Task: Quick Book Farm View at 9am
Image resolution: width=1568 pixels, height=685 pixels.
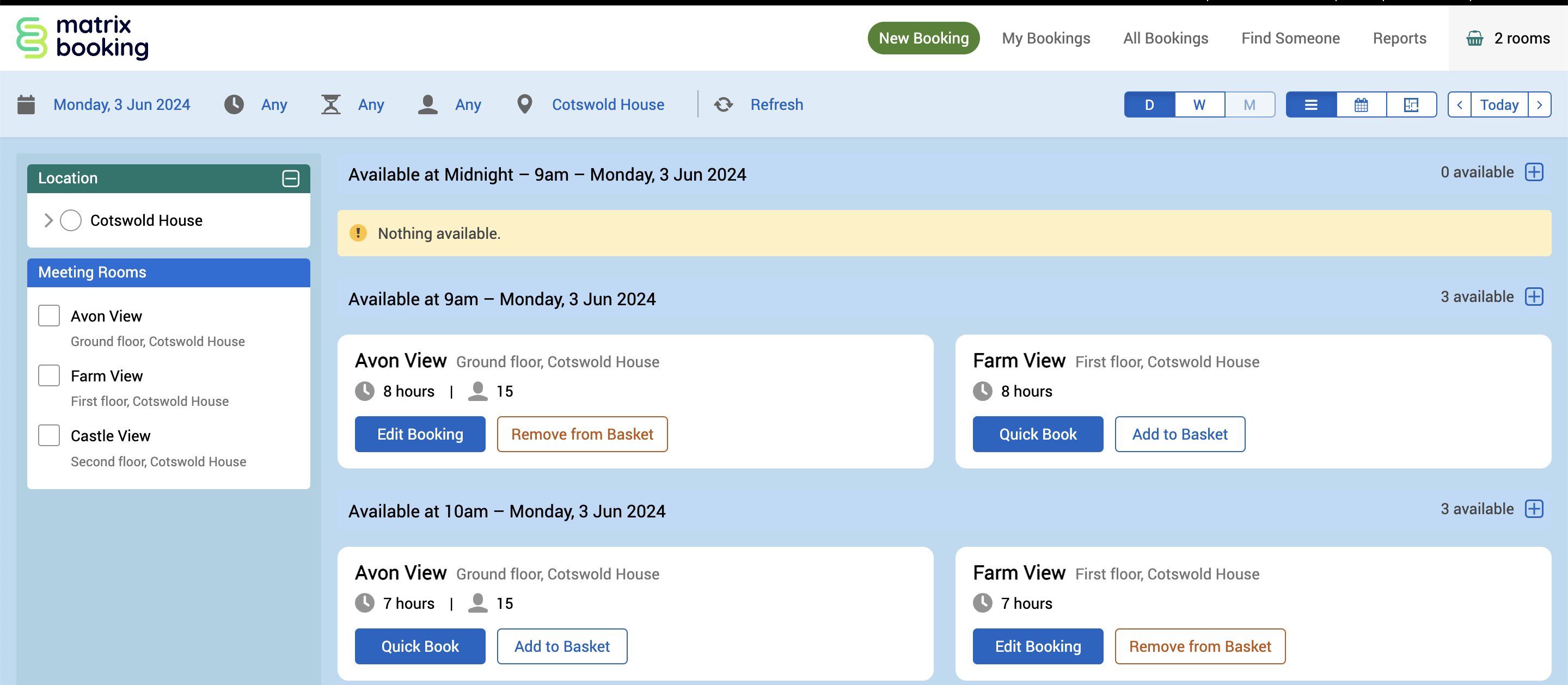Action: (x=1037, y=434)
